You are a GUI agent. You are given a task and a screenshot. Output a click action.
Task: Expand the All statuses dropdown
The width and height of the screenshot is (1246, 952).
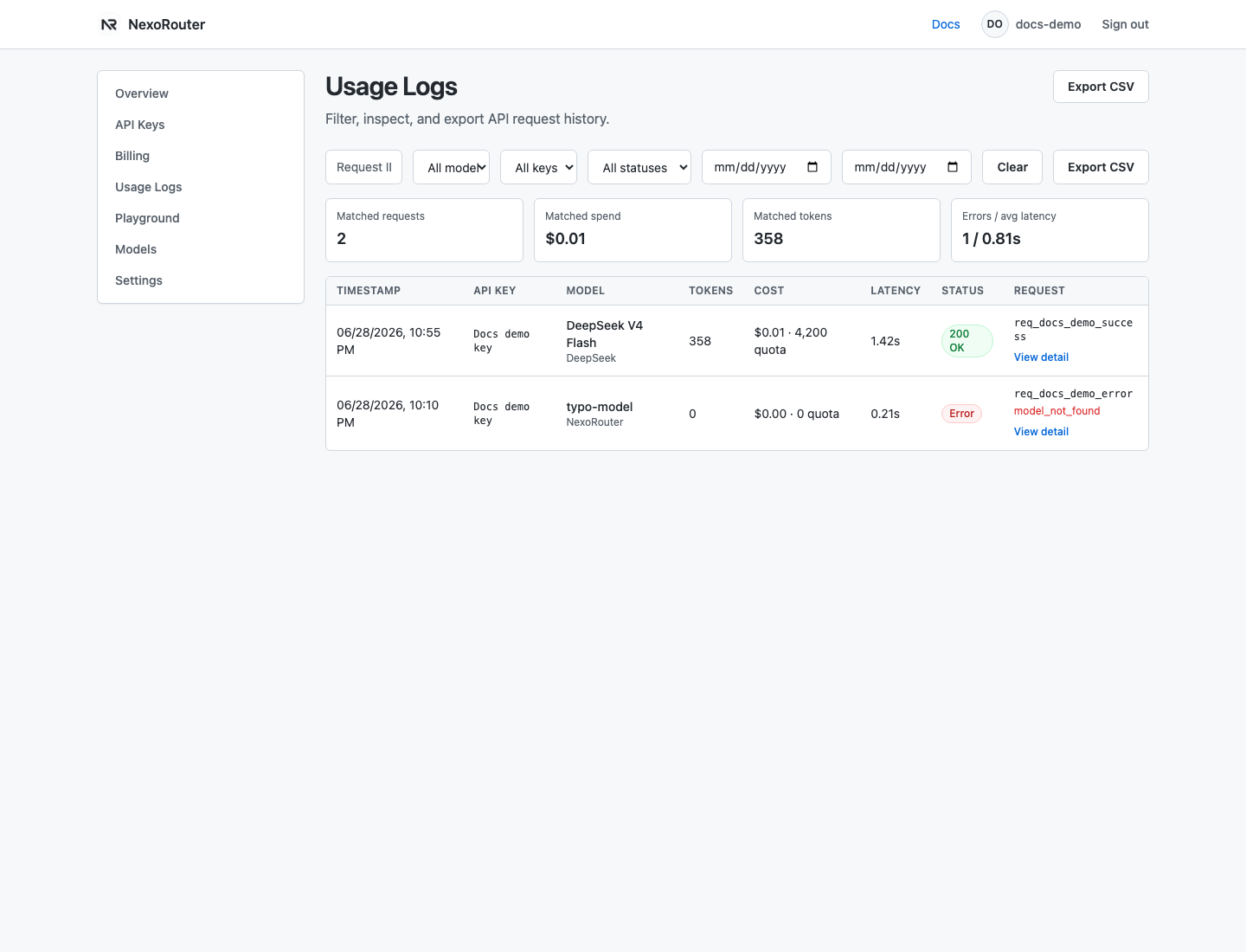639,167
